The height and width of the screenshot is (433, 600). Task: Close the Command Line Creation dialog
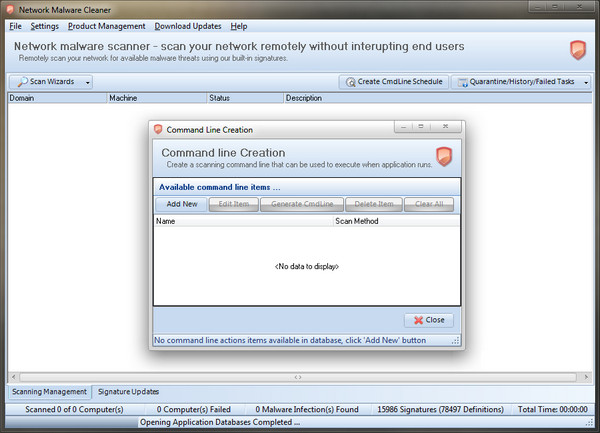tap(429, 320)
